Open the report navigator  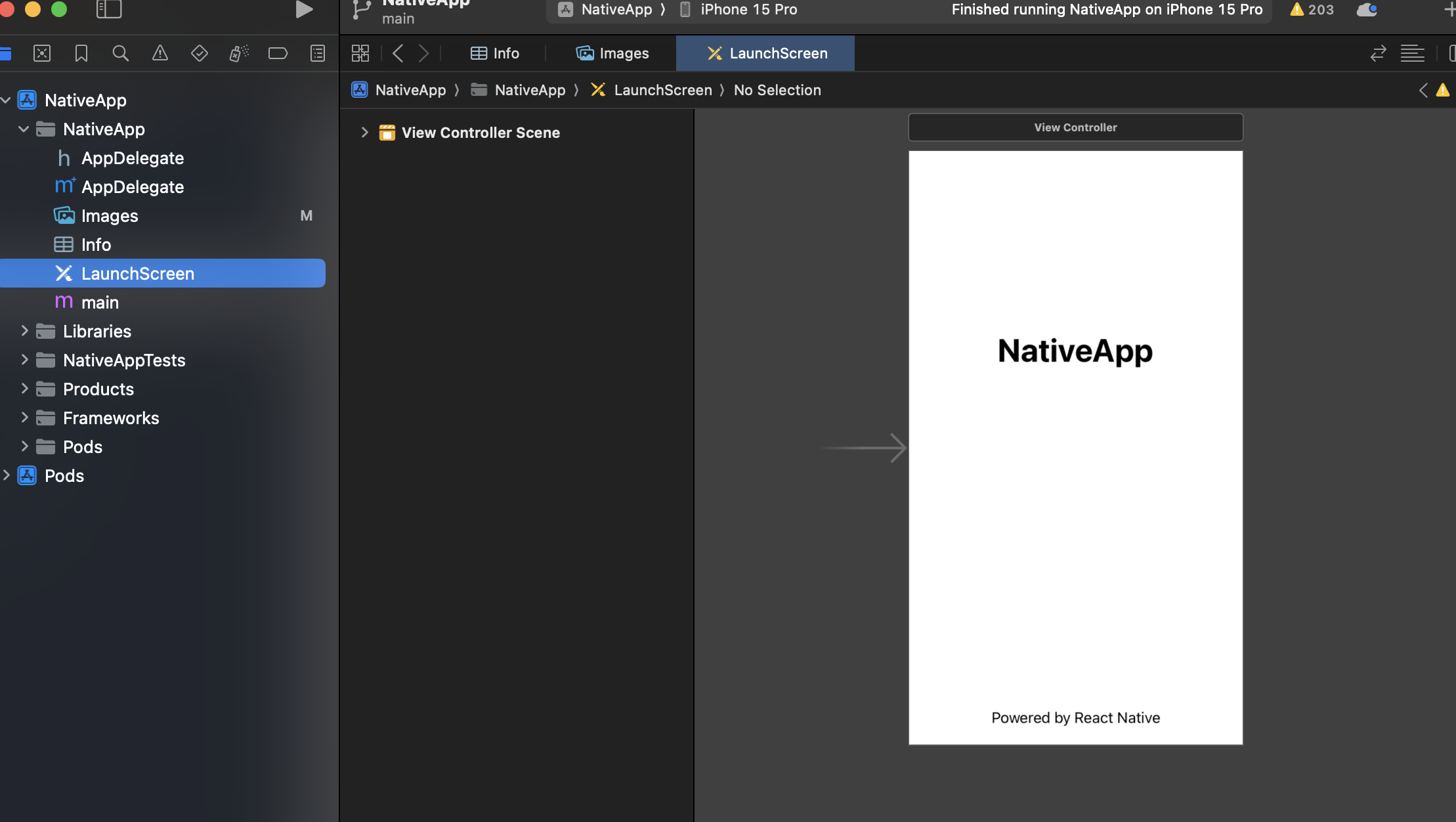(318, 53)
